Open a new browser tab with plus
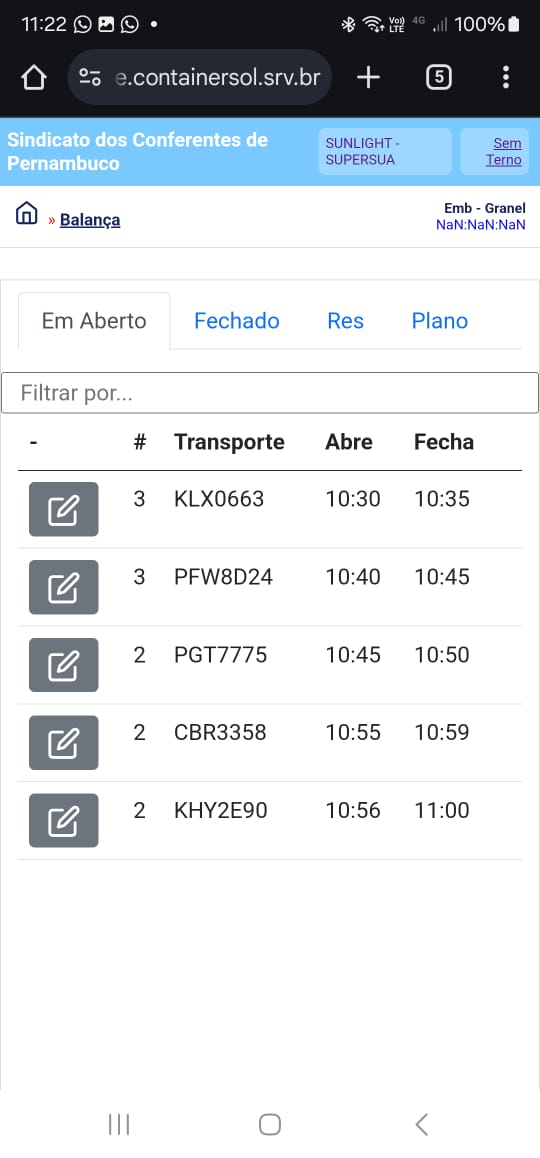The height and width of the screenshot is (1158, 540). 368,78
